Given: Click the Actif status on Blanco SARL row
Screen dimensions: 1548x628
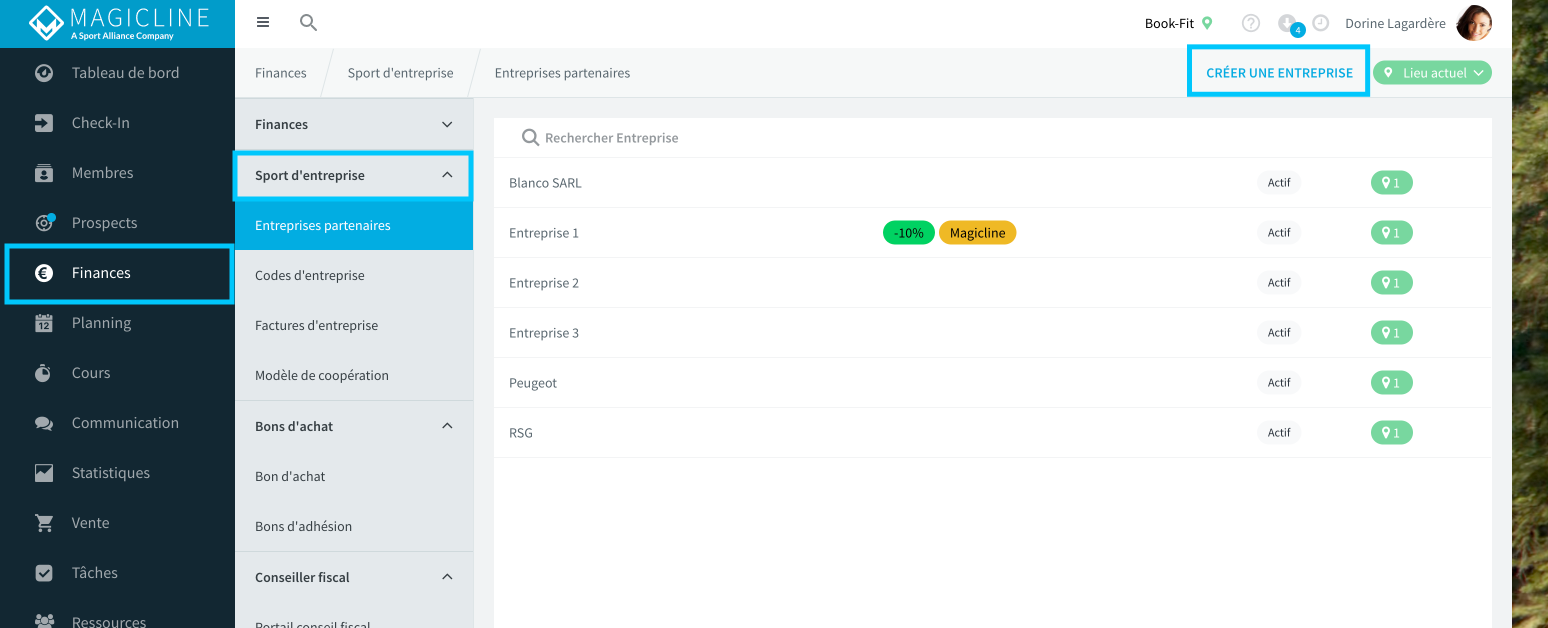Looking at the screenshot, I should pyautogui.click(x=1279, y=183).
